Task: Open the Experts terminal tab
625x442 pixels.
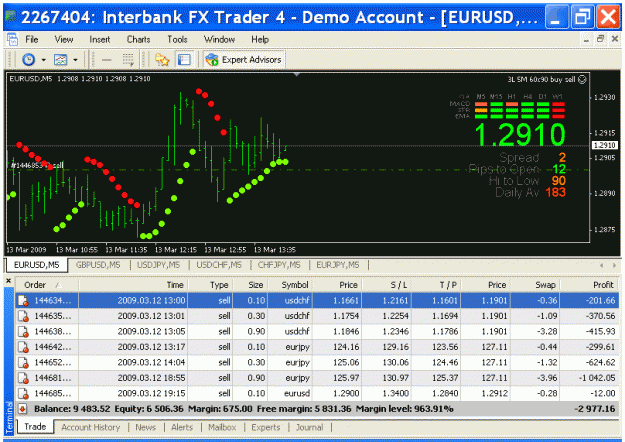Action: tap(265, 427)
